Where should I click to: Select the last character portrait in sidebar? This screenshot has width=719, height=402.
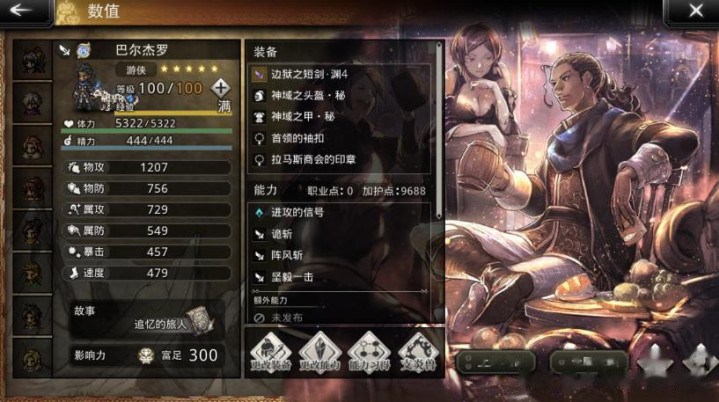coord(32,358)
